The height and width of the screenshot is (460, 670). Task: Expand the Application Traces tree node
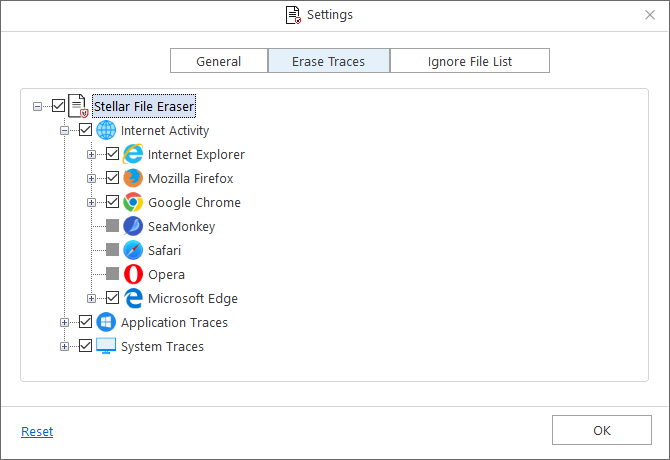(65, 322)
